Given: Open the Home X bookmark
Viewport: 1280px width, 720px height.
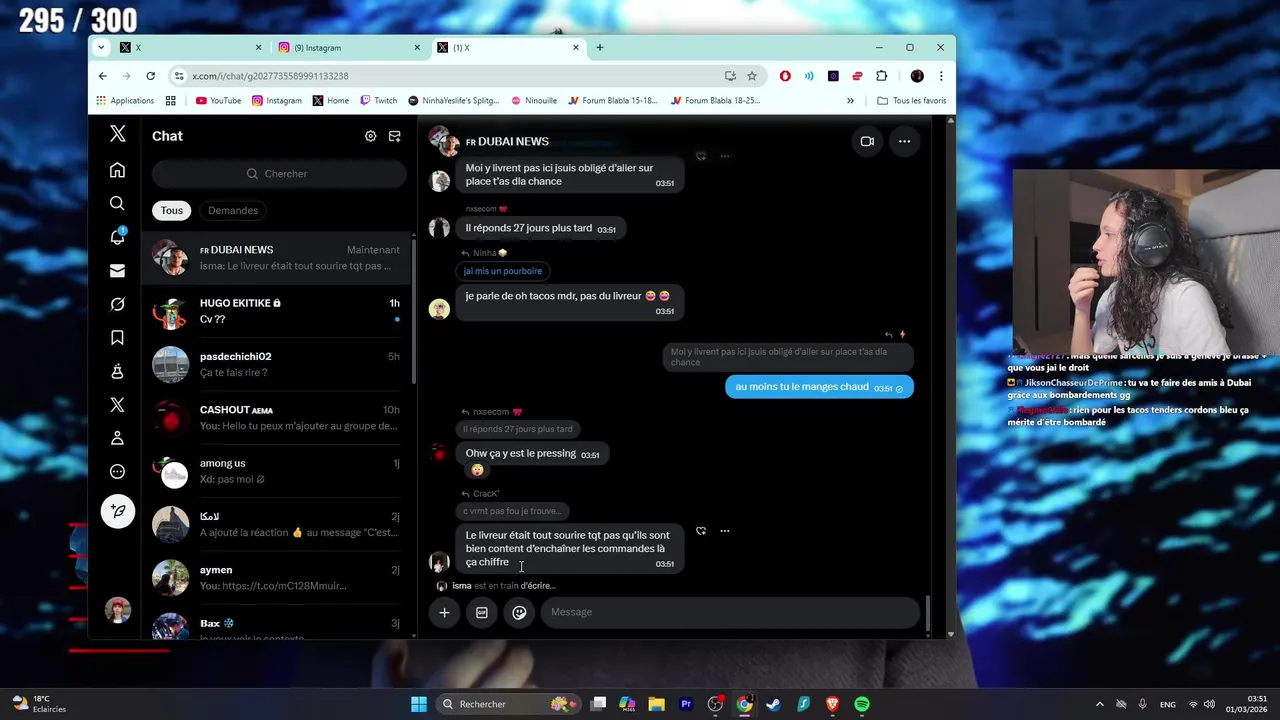Looking at the screenshot, I should [x=331, y=100].
